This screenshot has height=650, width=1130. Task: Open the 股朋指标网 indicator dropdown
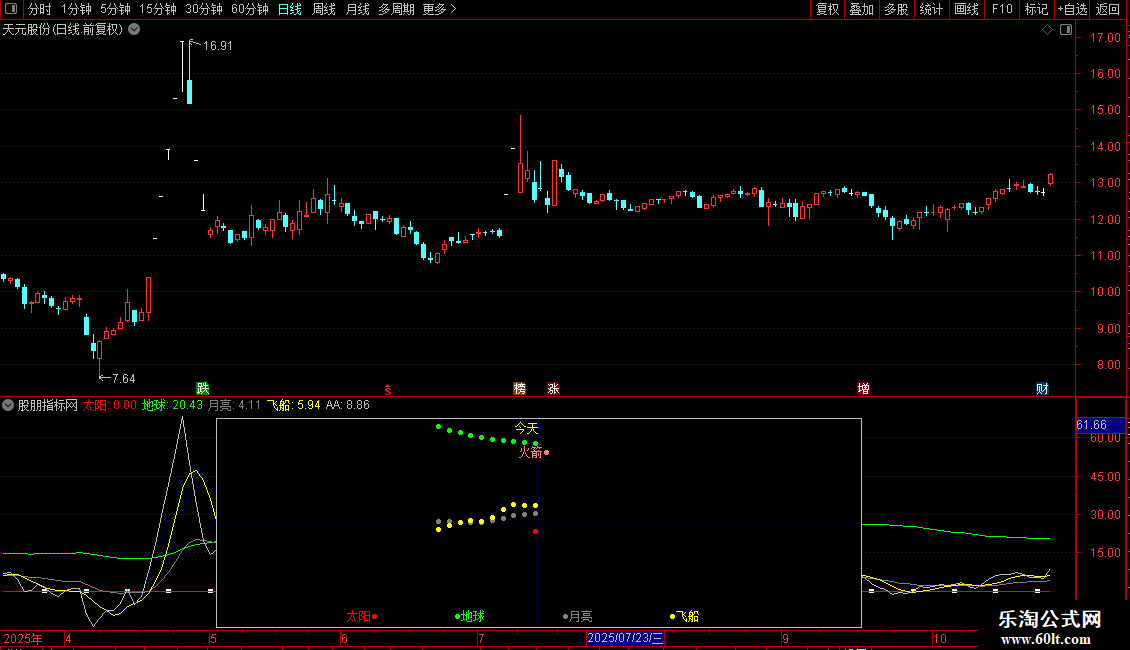[x=8, y=405]
